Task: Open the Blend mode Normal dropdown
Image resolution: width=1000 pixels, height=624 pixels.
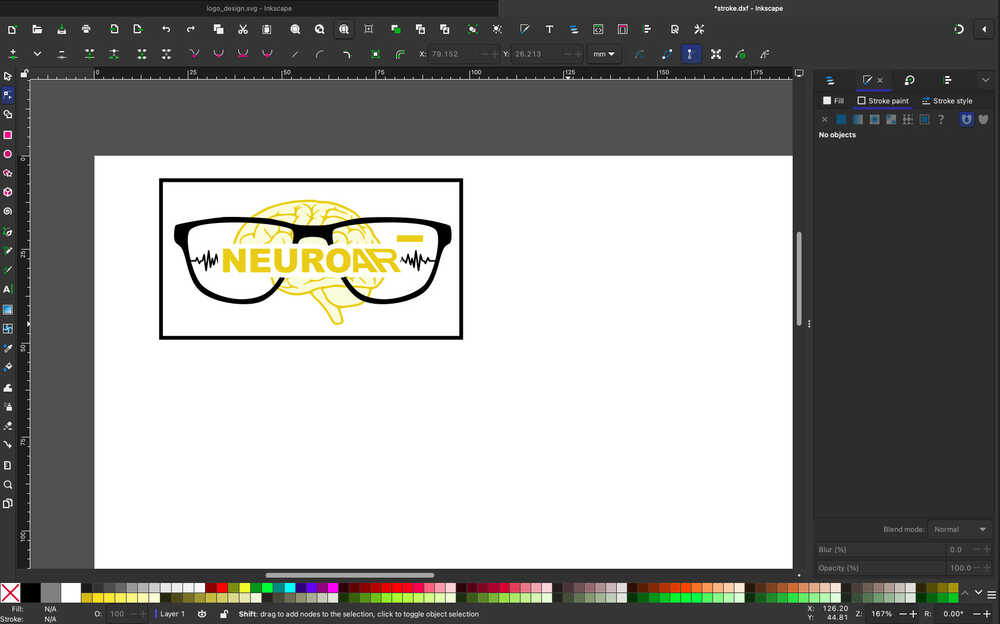Action: (x=959, y=529)
